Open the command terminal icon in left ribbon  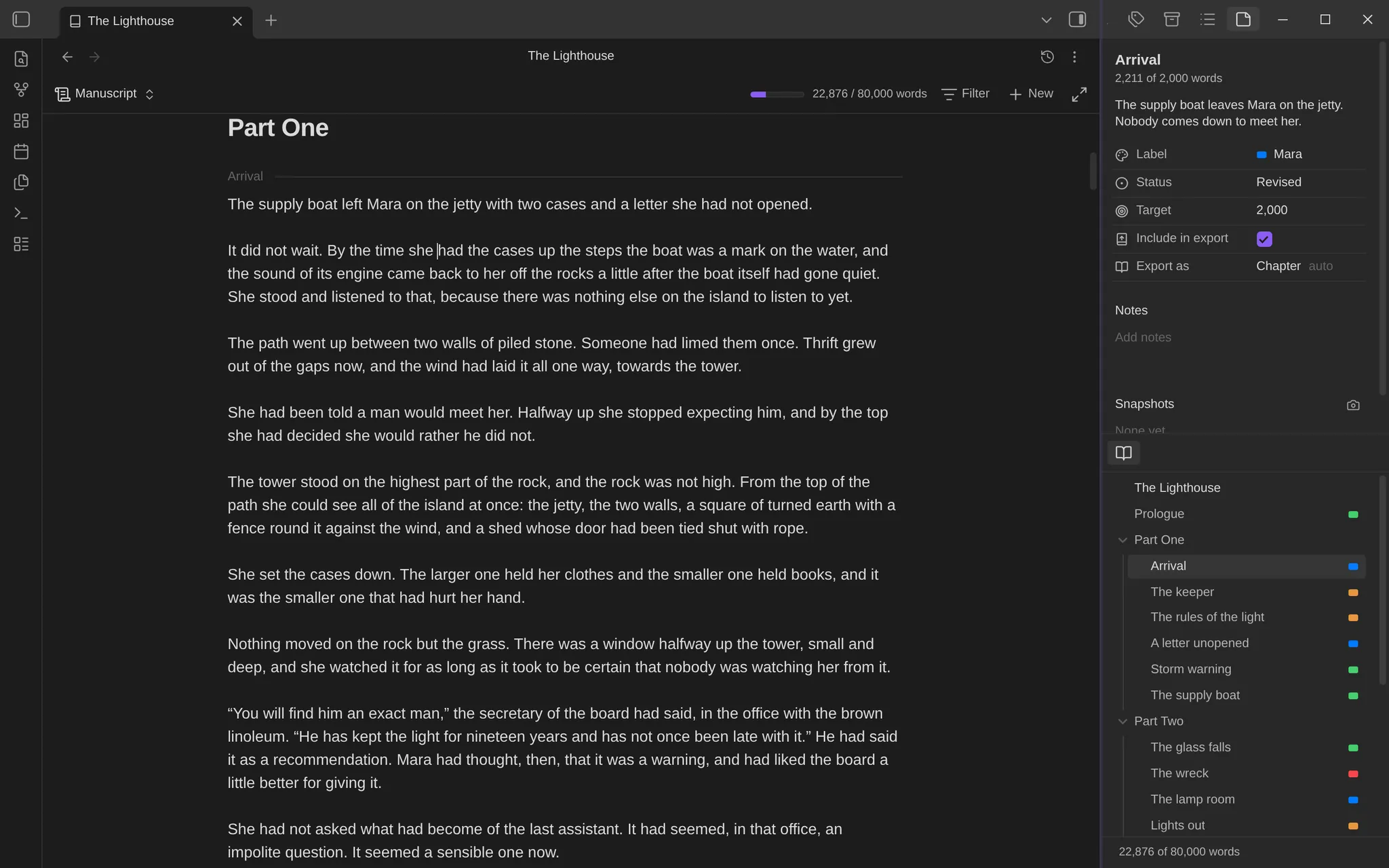pos(21,213)
